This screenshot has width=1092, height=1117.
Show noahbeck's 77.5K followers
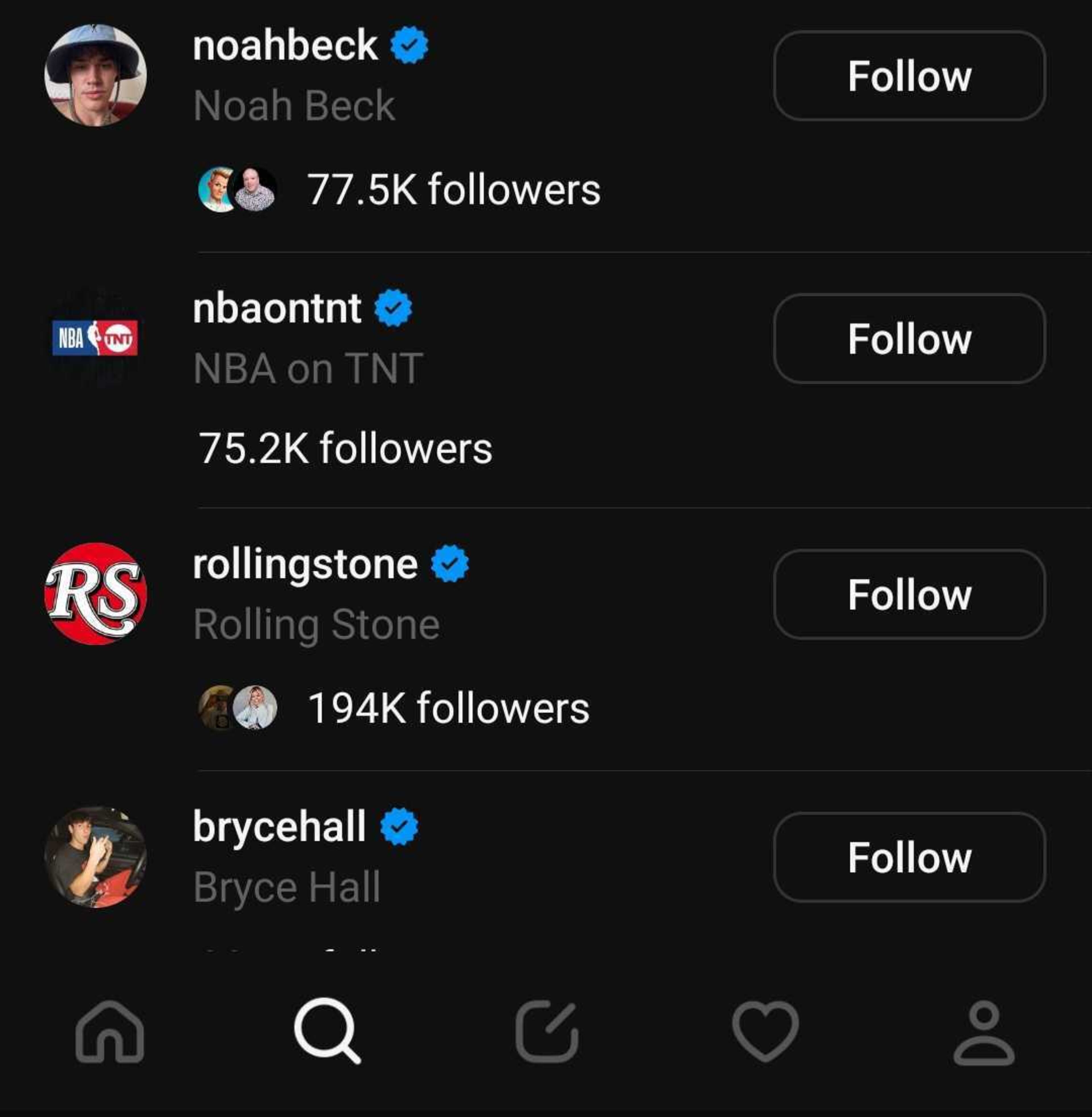[x=453, y=190]
